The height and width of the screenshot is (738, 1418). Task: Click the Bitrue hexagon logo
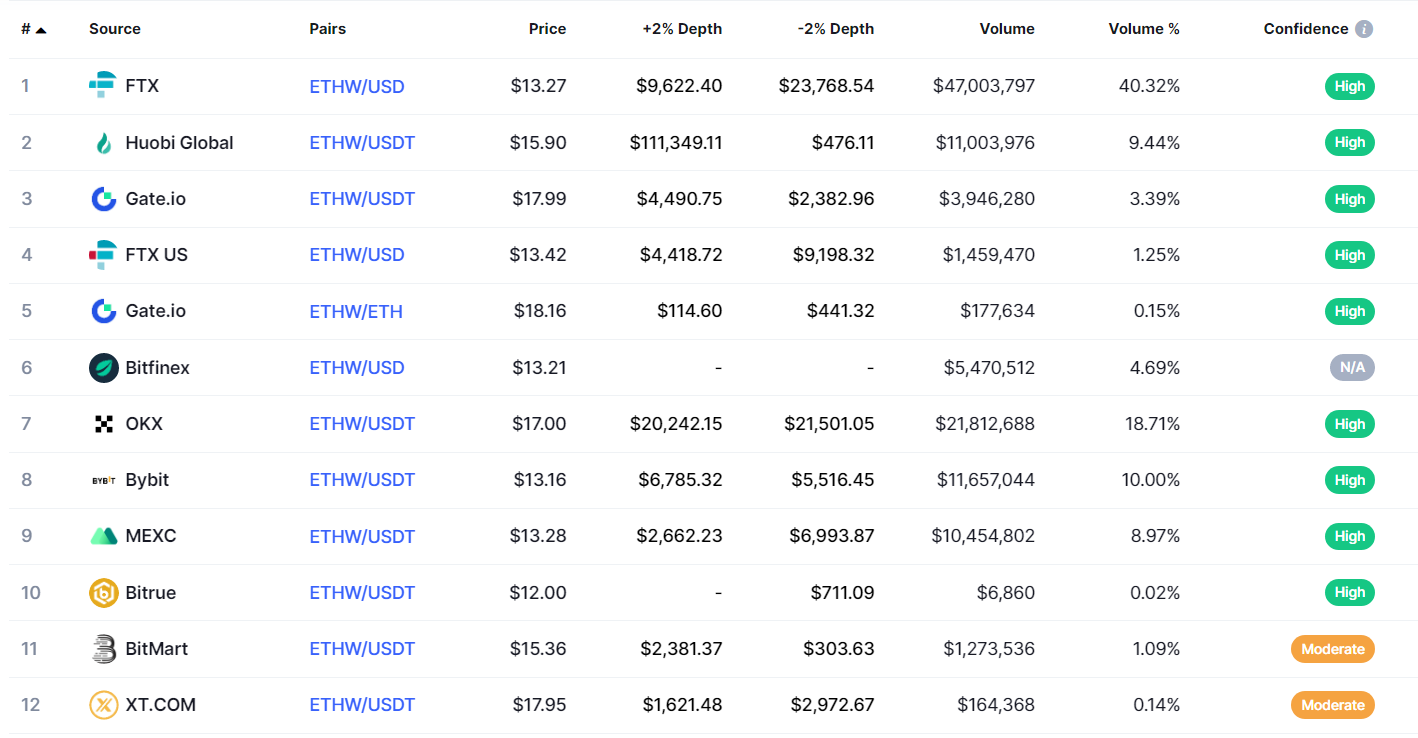[x=103, y=593]
